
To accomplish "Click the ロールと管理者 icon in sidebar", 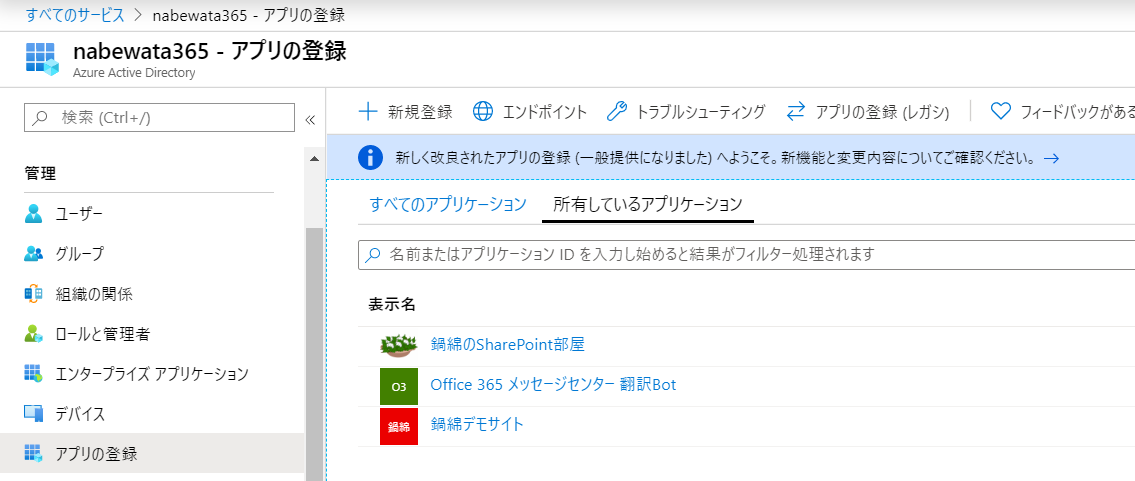I will click(34, 334).
